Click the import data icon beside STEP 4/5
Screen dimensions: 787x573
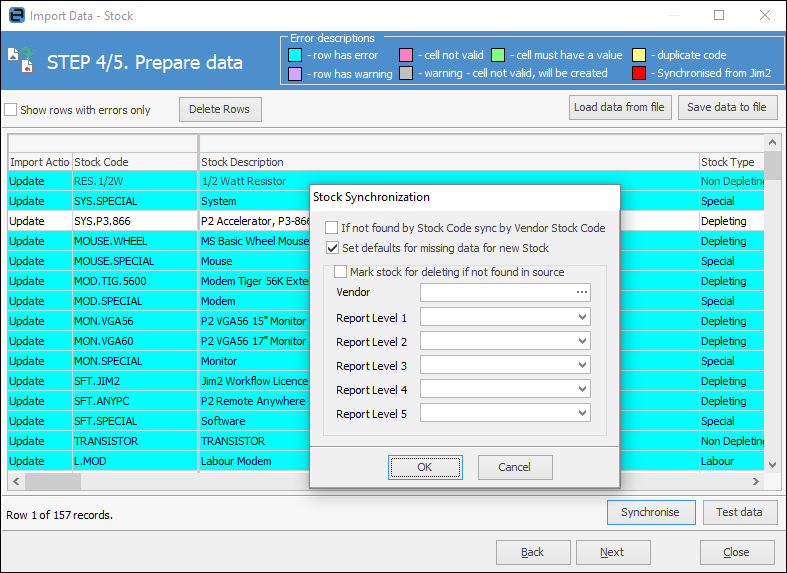click(x=20, y=62)
